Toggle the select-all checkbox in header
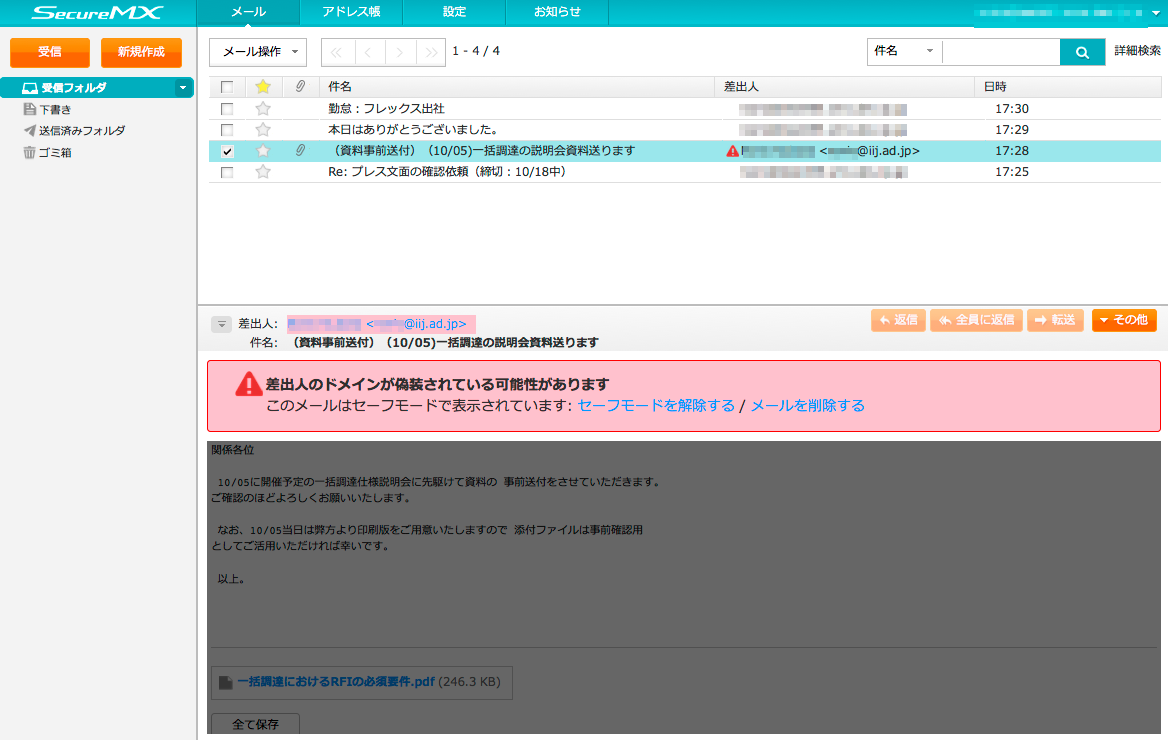This screenshot has width=1168, height=740. [x=227, y=87]
